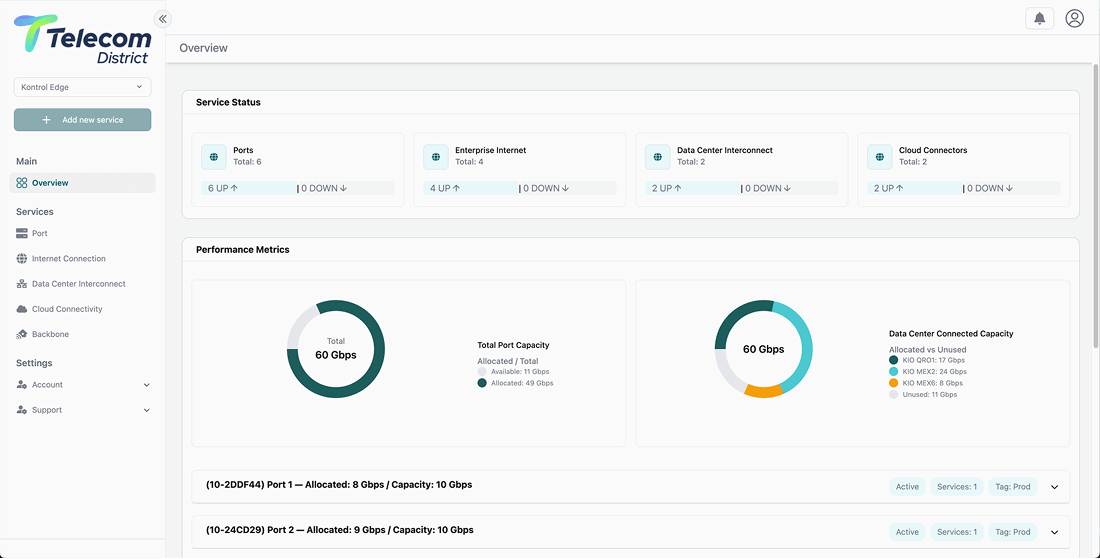Click the vertical page scrollbar
Viewport: 1100px width, 559px height.
[x=1096, y=205]
